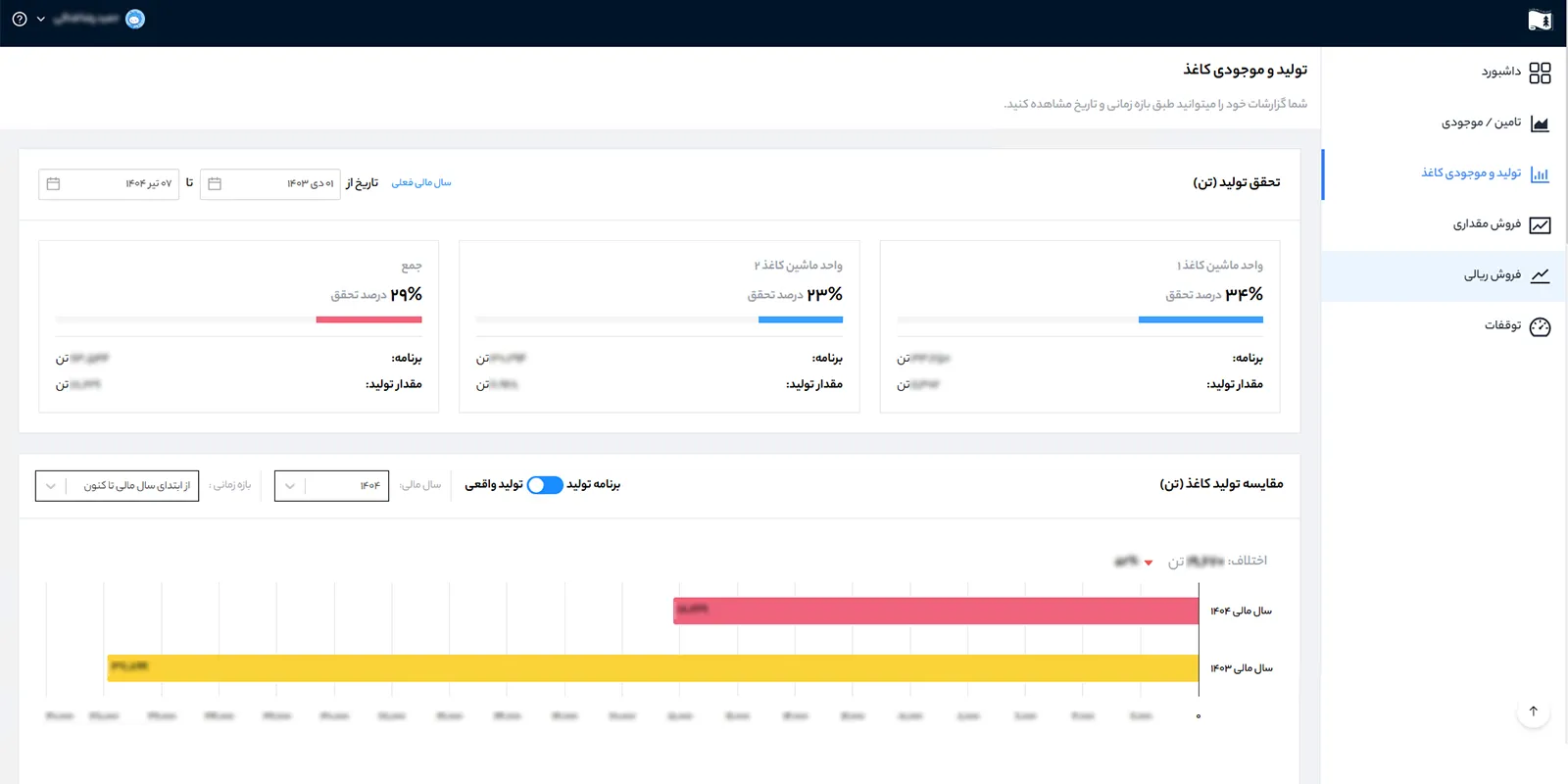Click the logo icon in top-right corner

pyautogui.click(x=1540, y=21)
